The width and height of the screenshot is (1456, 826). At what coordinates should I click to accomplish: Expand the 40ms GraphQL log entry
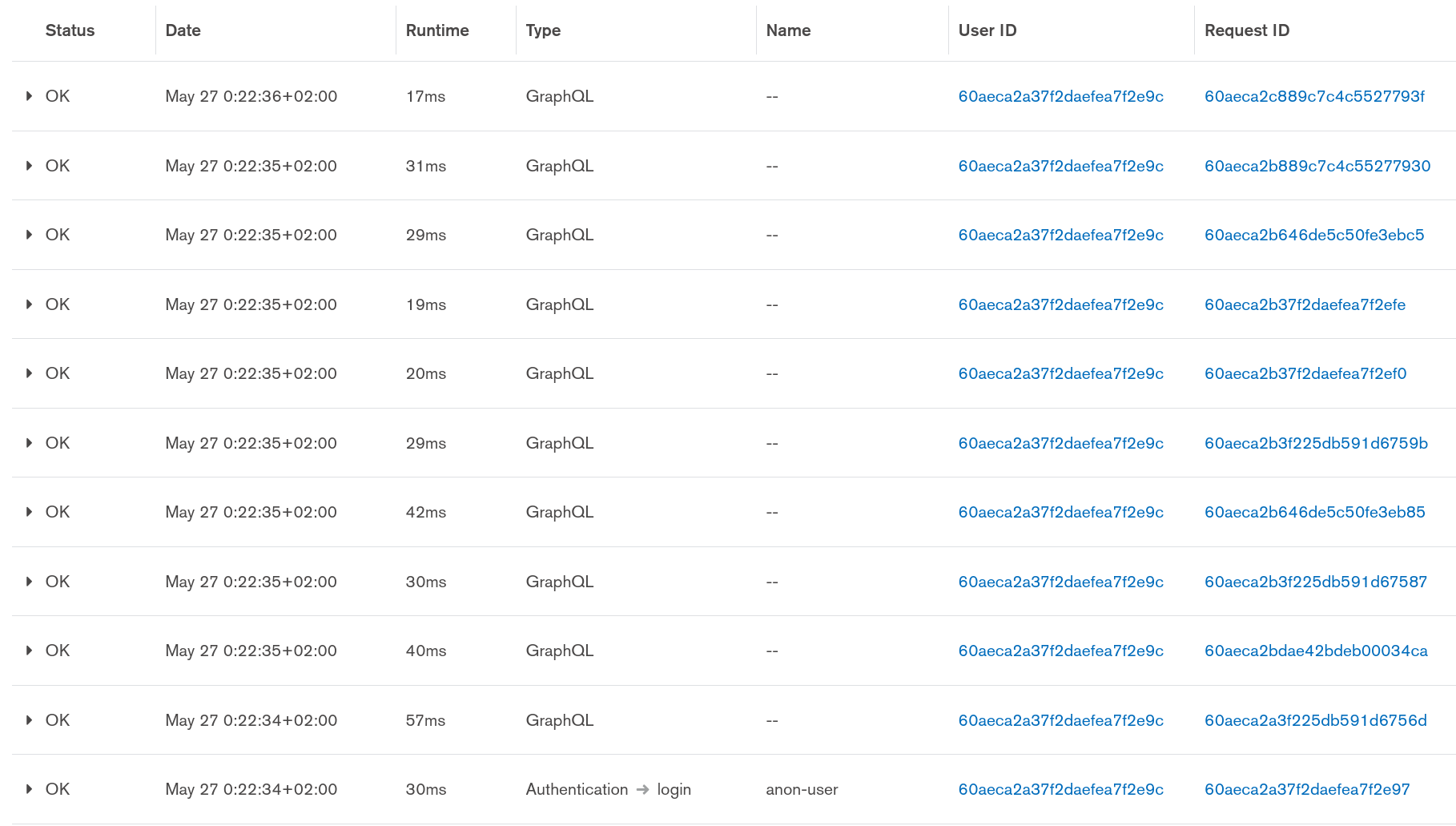tap(30, 651)
